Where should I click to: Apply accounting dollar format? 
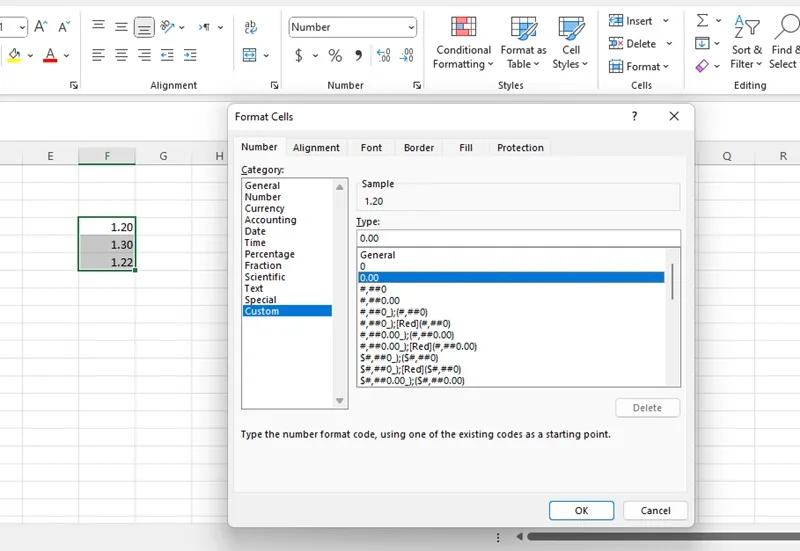[x=299, y=55]
